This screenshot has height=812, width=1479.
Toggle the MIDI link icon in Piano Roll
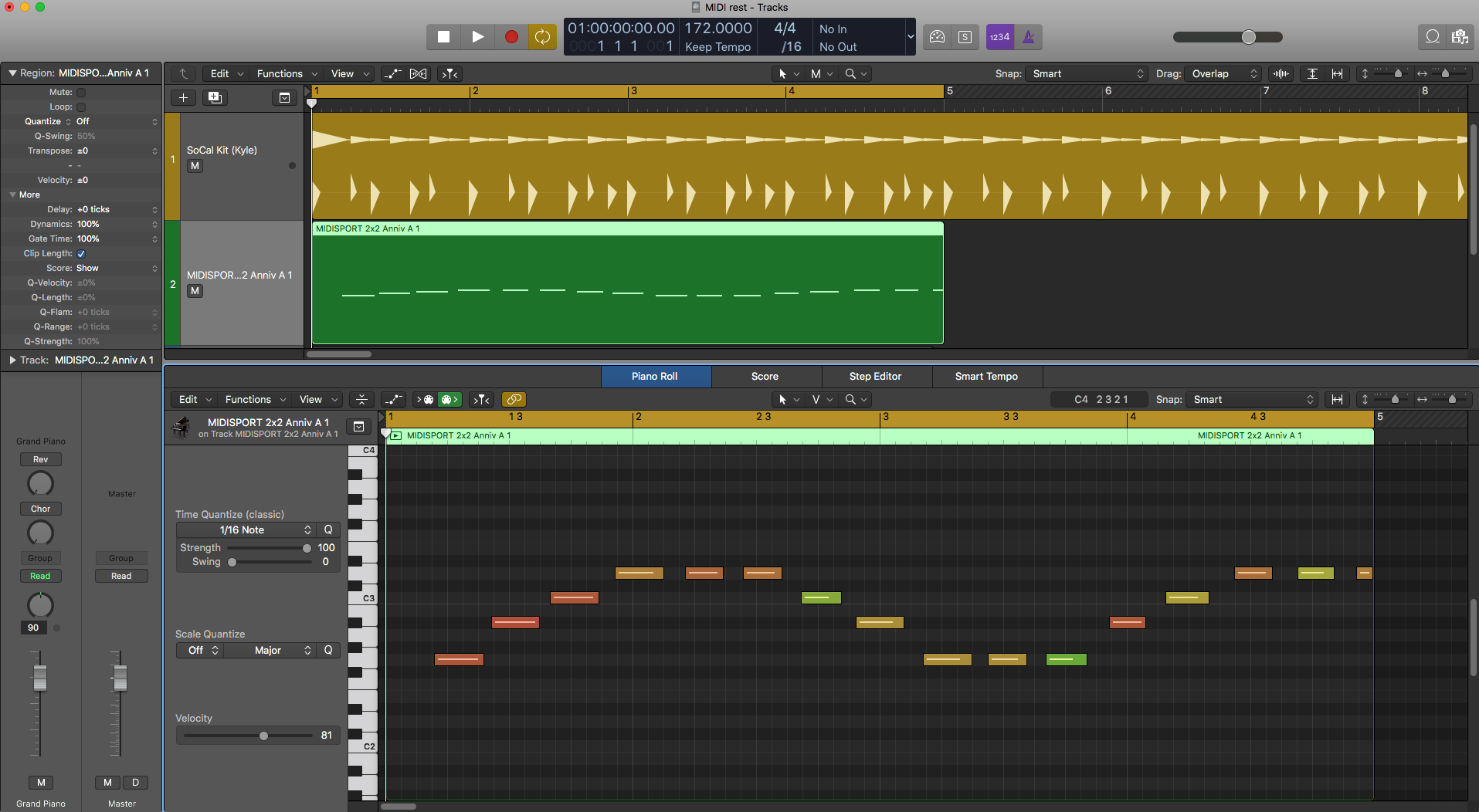pos(514,399)
